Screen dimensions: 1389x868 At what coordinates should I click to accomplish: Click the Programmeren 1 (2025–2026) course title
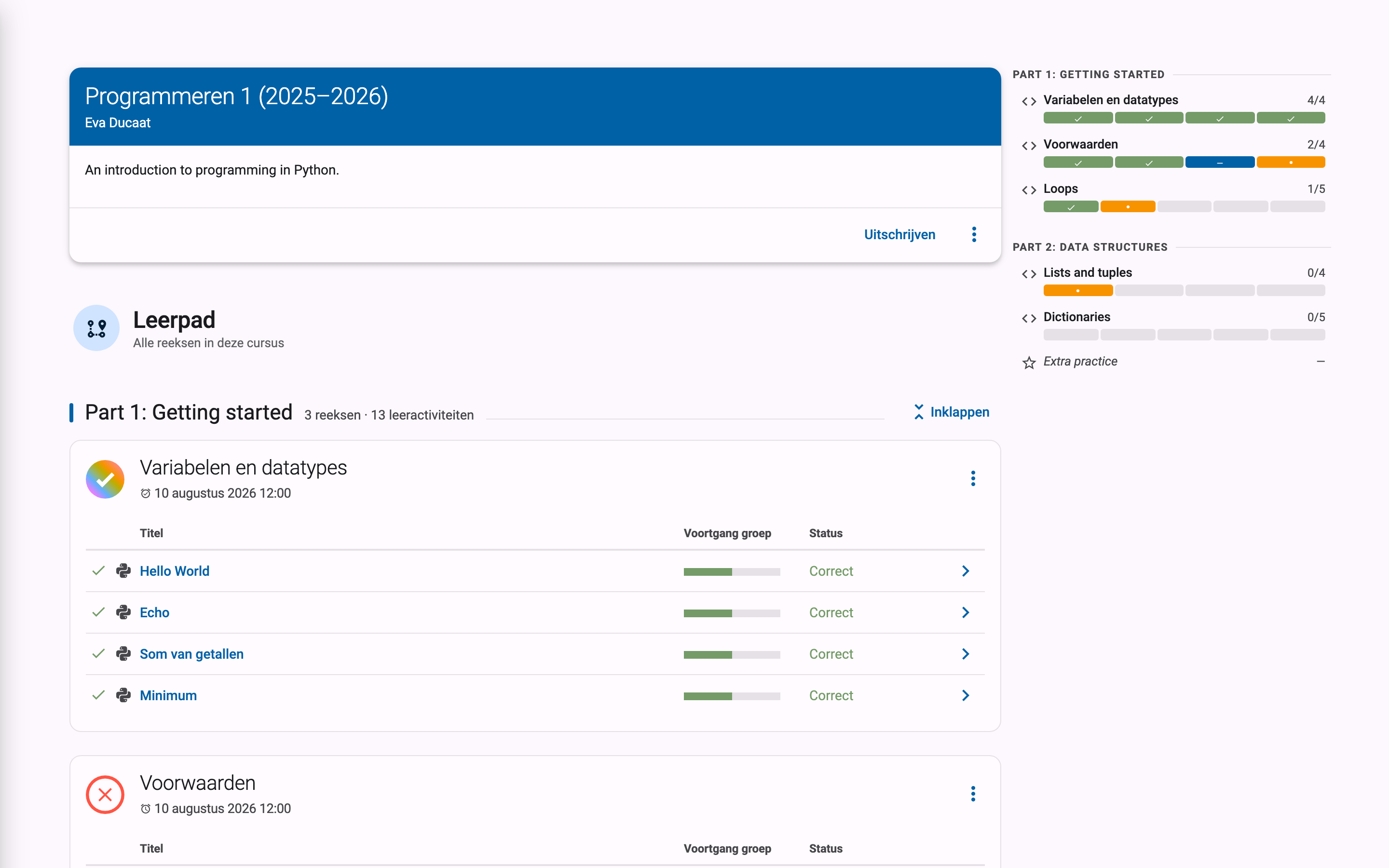pyautogui.click(x=236, y=96)
